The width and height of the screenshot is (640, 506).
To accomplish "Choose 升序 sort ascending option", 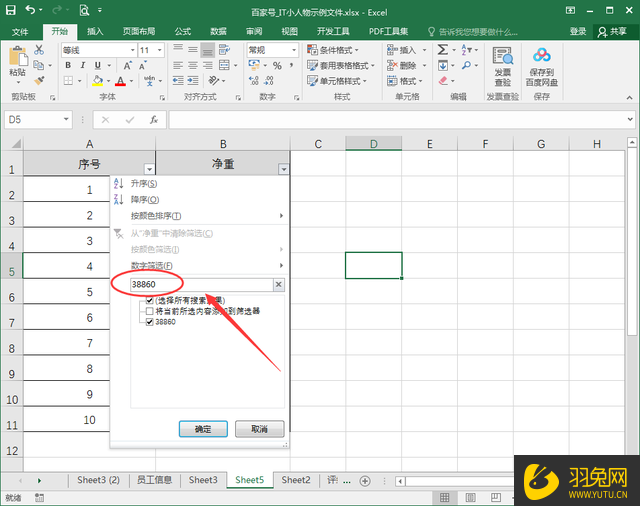I will pyautogui.click(x=144, y=184).
